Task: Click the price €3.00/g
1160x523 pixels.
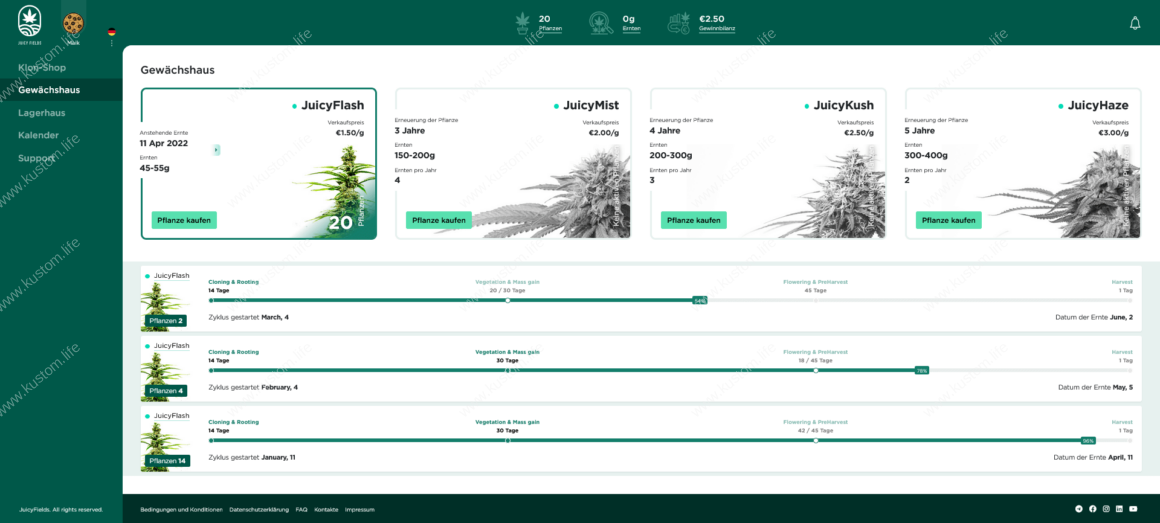Action: pyautogui.click(x=1113, y=133)
